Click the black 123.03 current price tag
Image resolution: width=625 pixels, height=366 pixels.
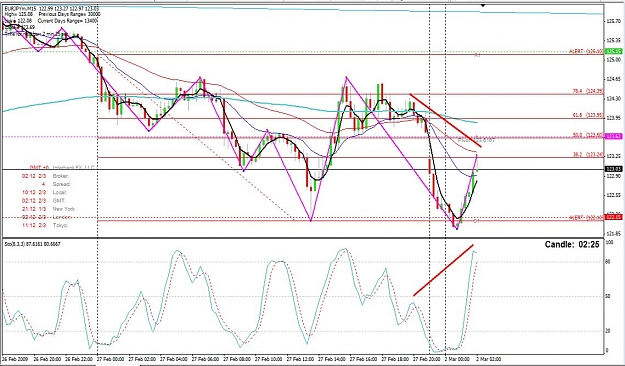(613, 169)
